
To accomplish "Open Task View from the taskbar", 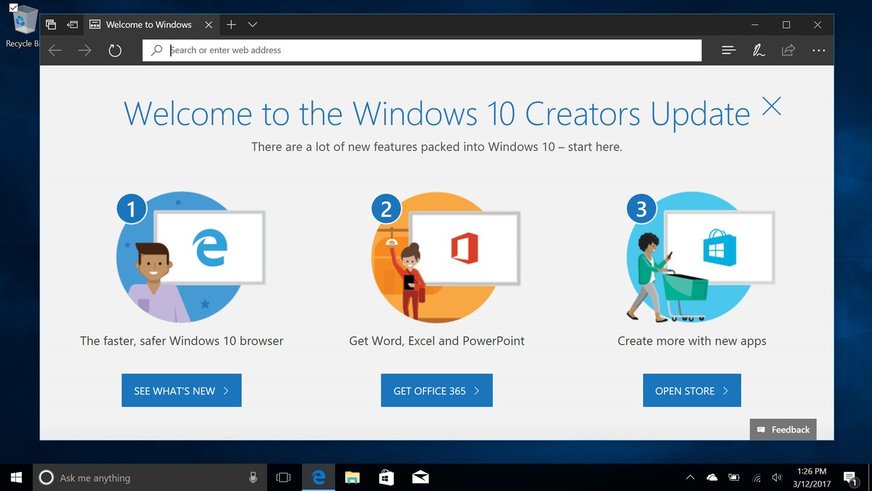I will [x=283, y=478].
